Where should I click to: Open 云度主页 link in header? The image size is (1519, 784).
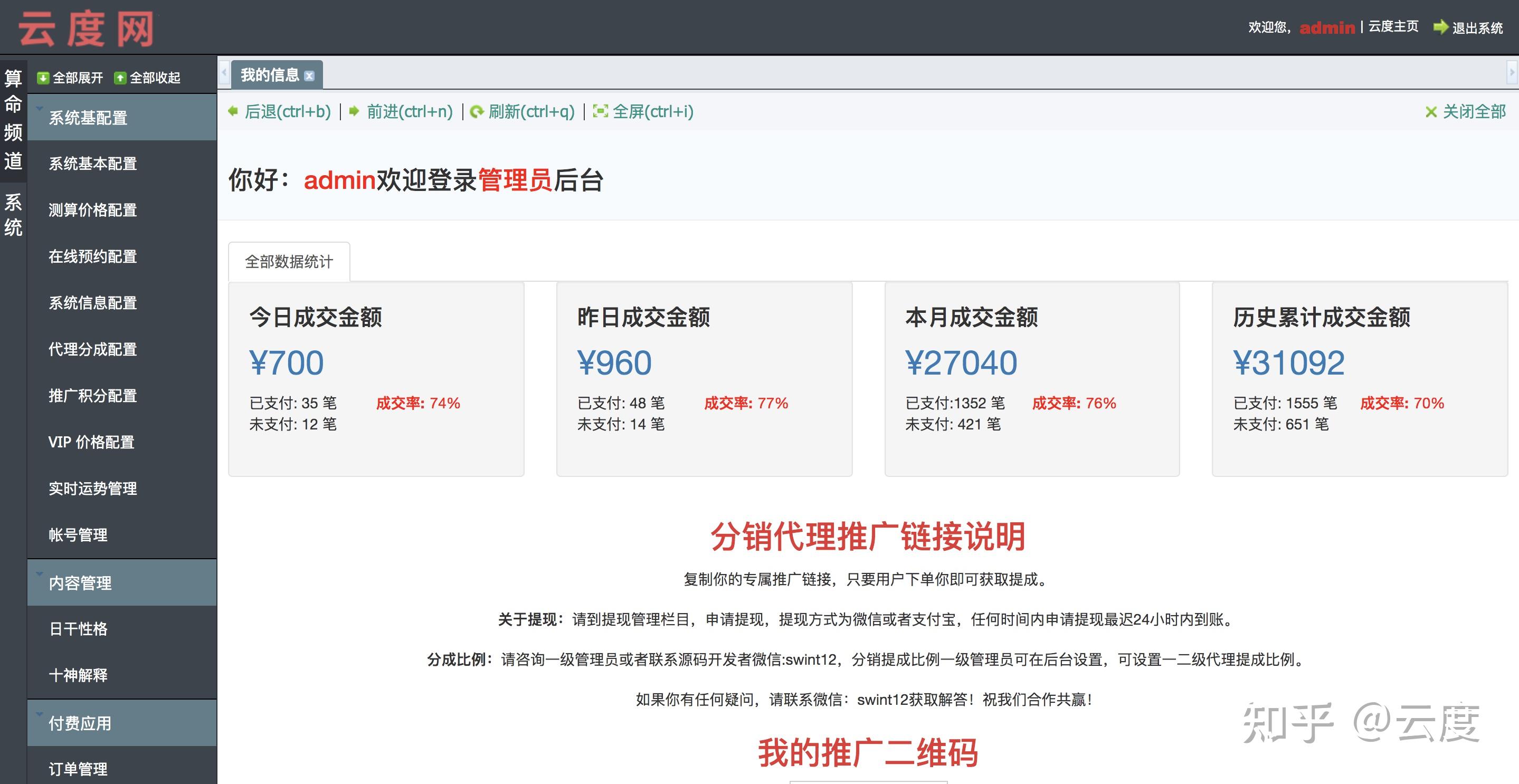[x=1393, y=26]
